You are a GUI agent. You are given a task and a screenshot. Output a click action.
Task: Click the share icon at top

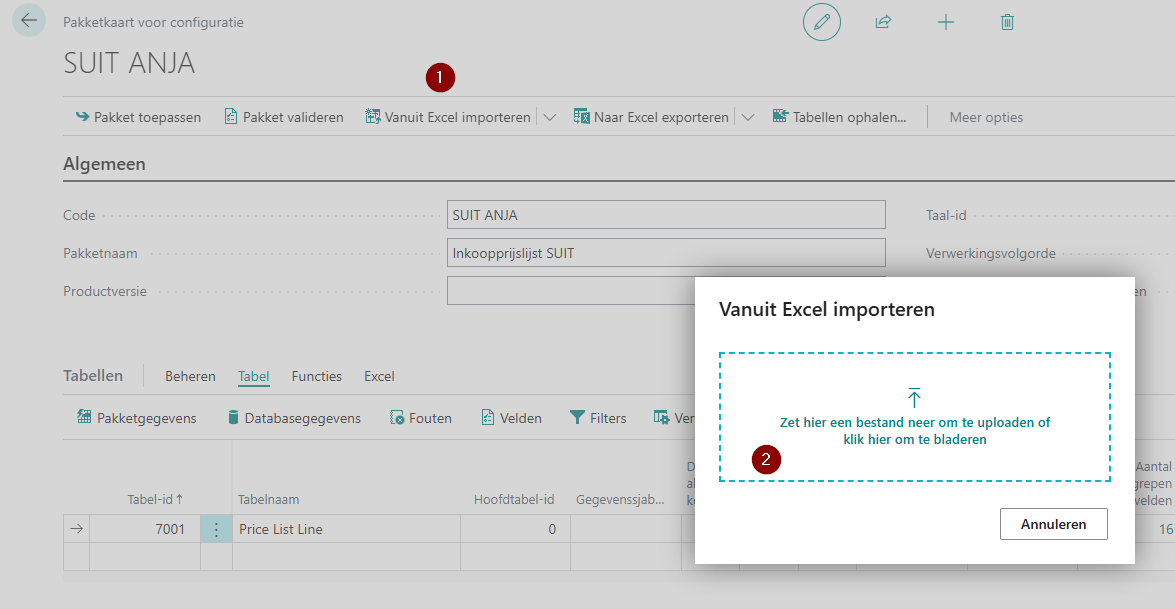[x=883, y=22]
